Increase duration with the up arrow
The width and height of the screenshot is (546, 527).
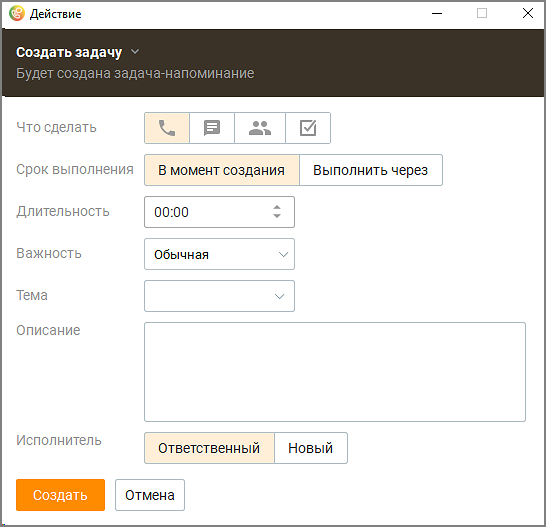coord(277,208)
